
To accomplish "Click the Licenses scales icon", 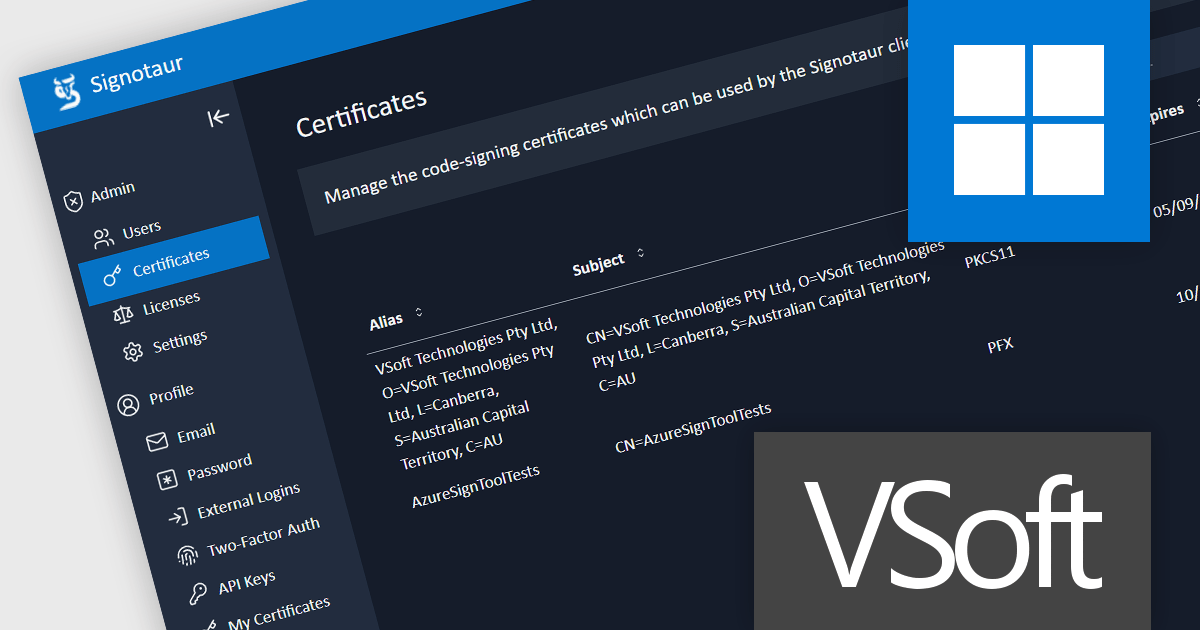I will 123,314.
